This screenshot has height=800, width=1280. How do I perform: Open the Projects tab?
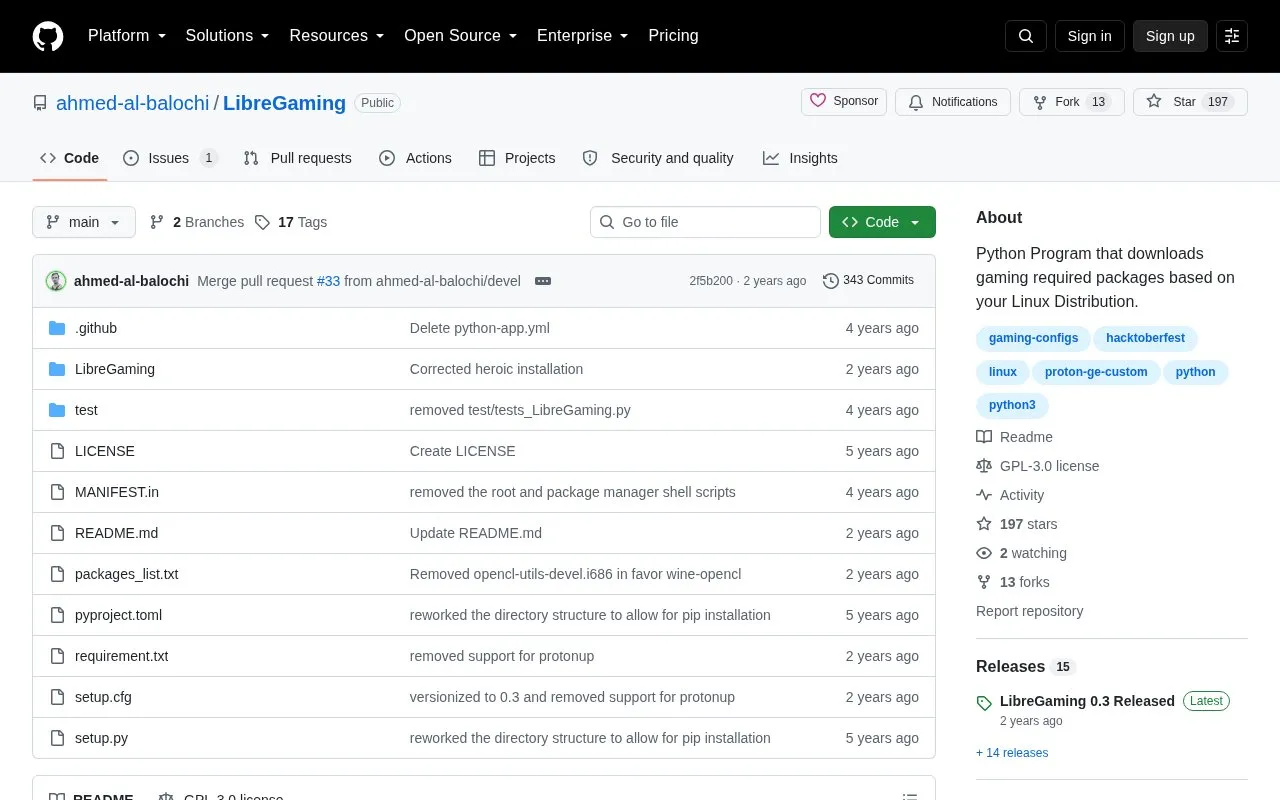pos(517,158)
